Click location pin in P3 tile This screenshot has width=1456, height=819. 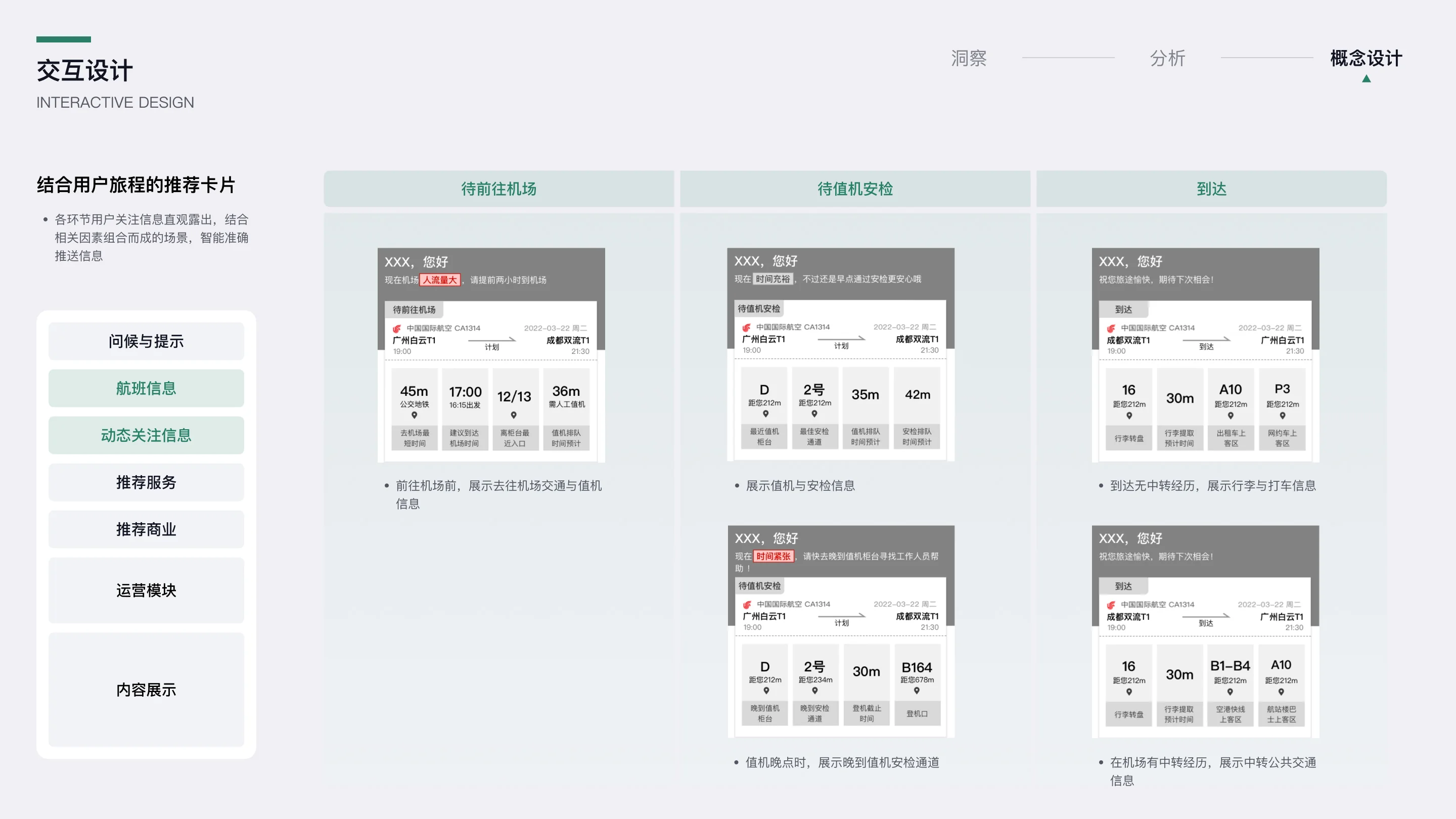point(1283,416)
